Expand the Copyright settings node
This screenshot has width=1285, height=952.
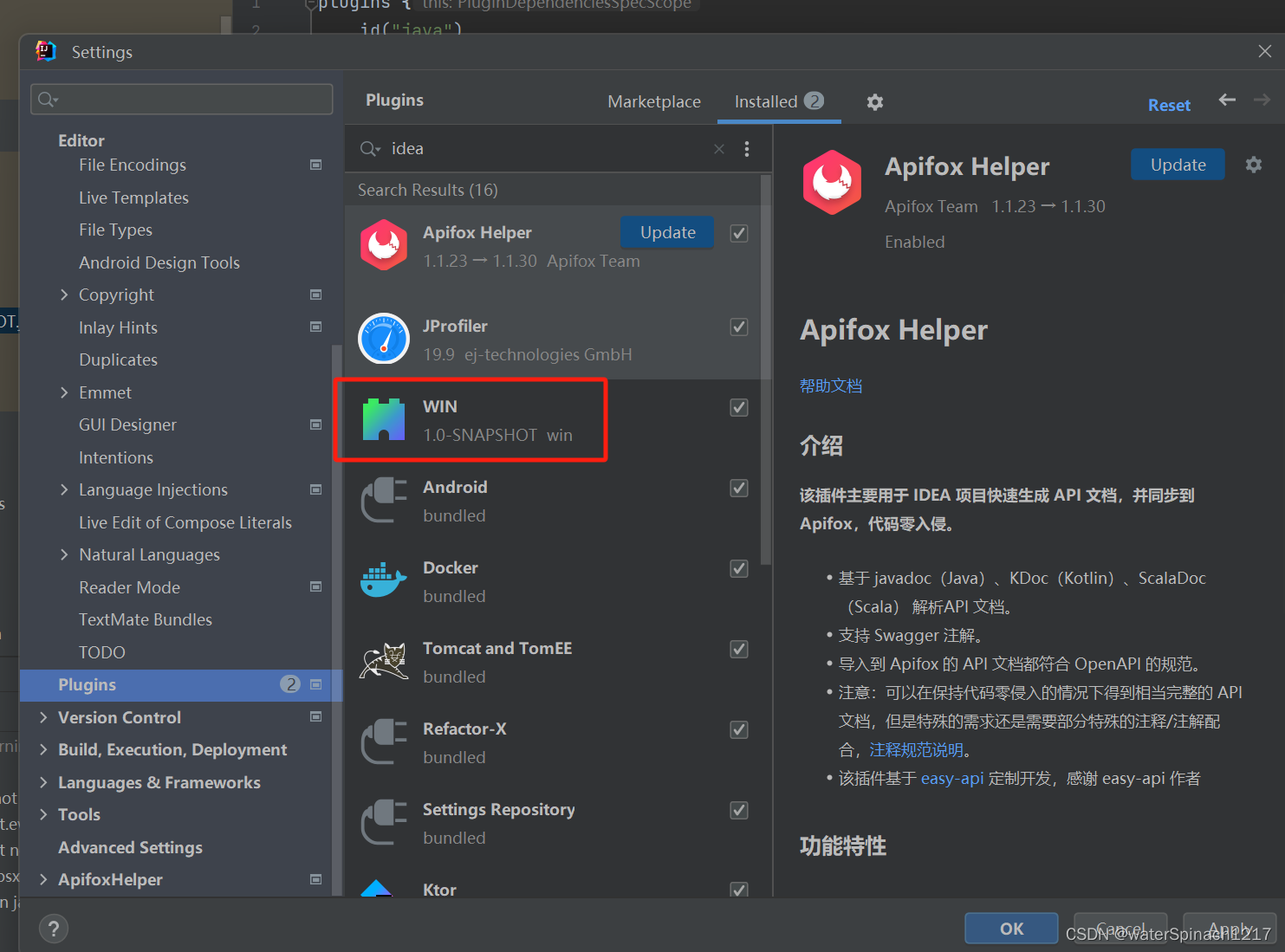(64, 295)
